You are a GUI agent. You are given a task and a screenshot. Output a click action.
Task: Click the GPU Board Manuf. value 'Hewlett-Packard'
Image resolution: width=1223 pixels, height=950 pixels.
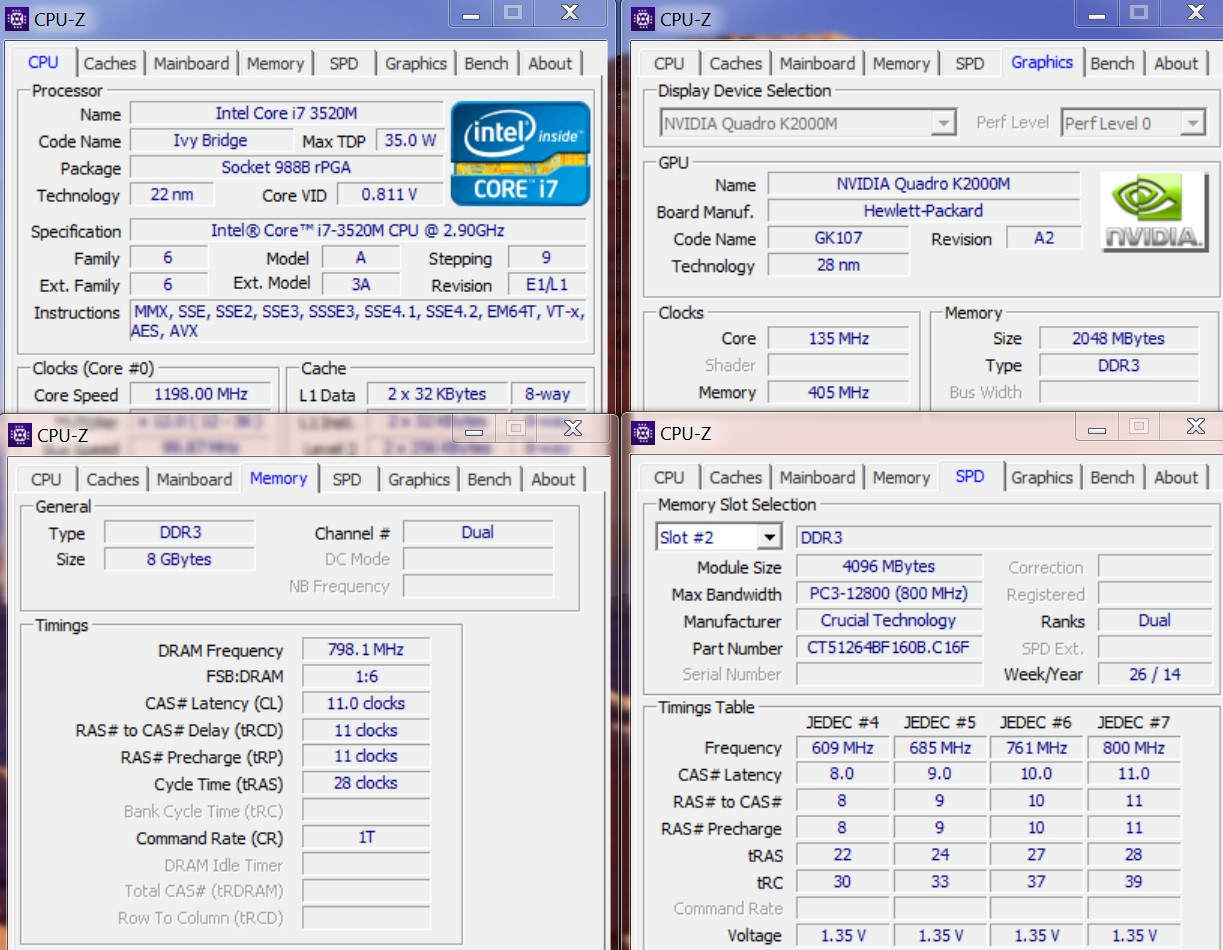923,211
